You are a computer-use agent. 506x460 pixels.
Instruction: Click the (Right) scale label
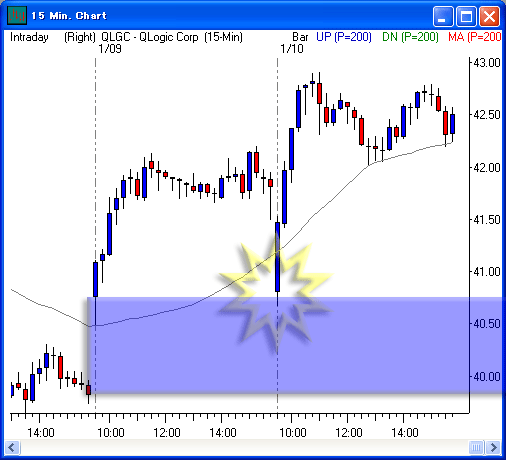pos(80,37)
